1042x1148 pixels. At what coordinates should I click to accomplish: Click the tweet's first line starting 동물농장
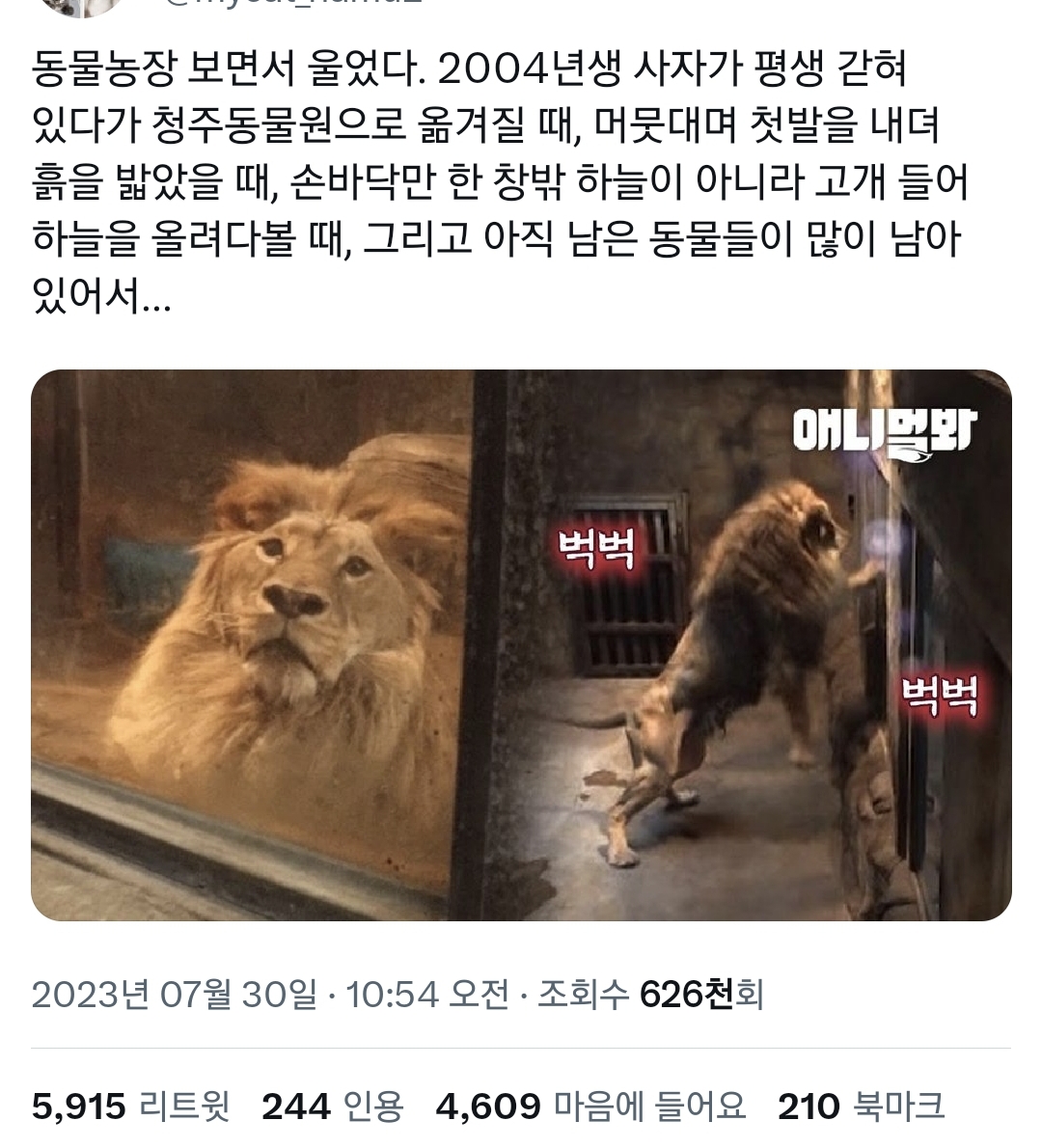(x=470, y=69)
